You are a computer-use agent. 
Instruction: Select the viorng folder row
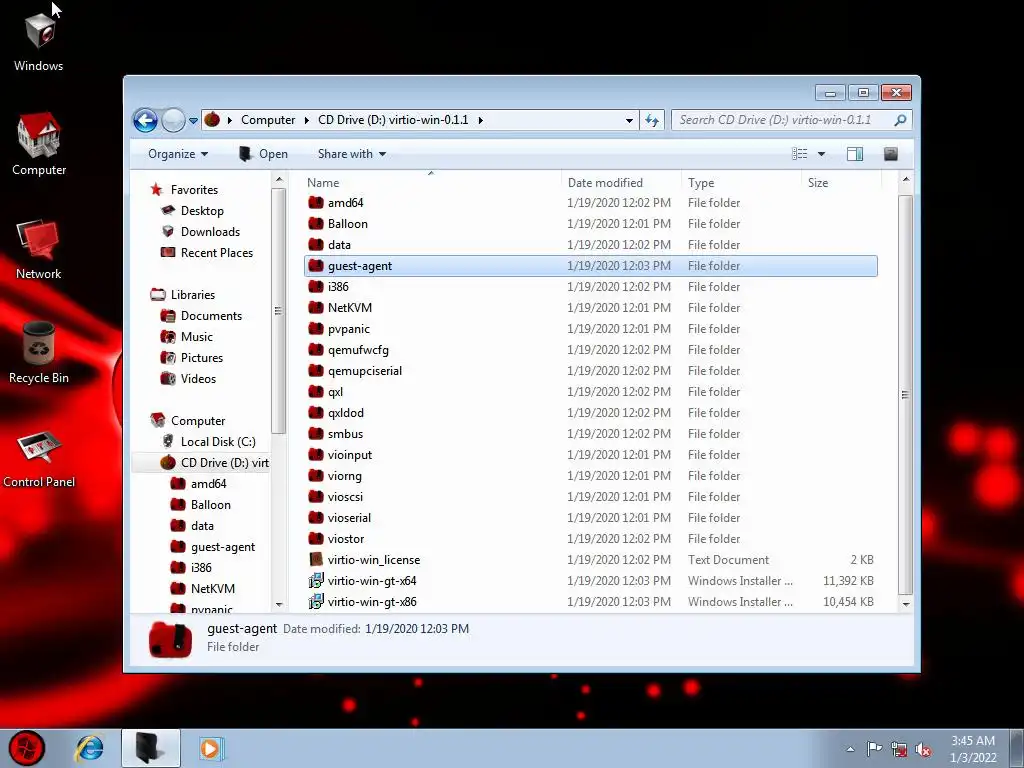click(591, 476)
